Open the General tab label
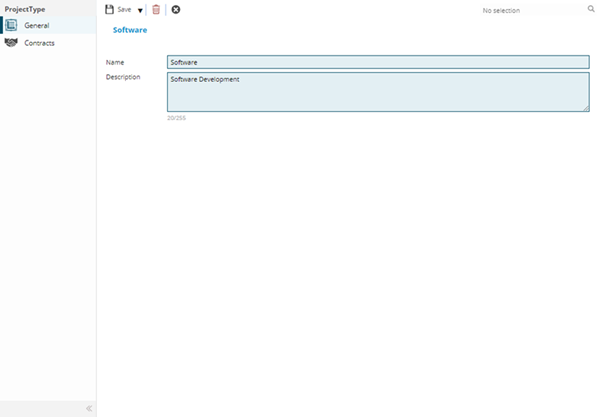Image resolution: width=600 pixels, height=417 pixels. click(x=37, y=25)
